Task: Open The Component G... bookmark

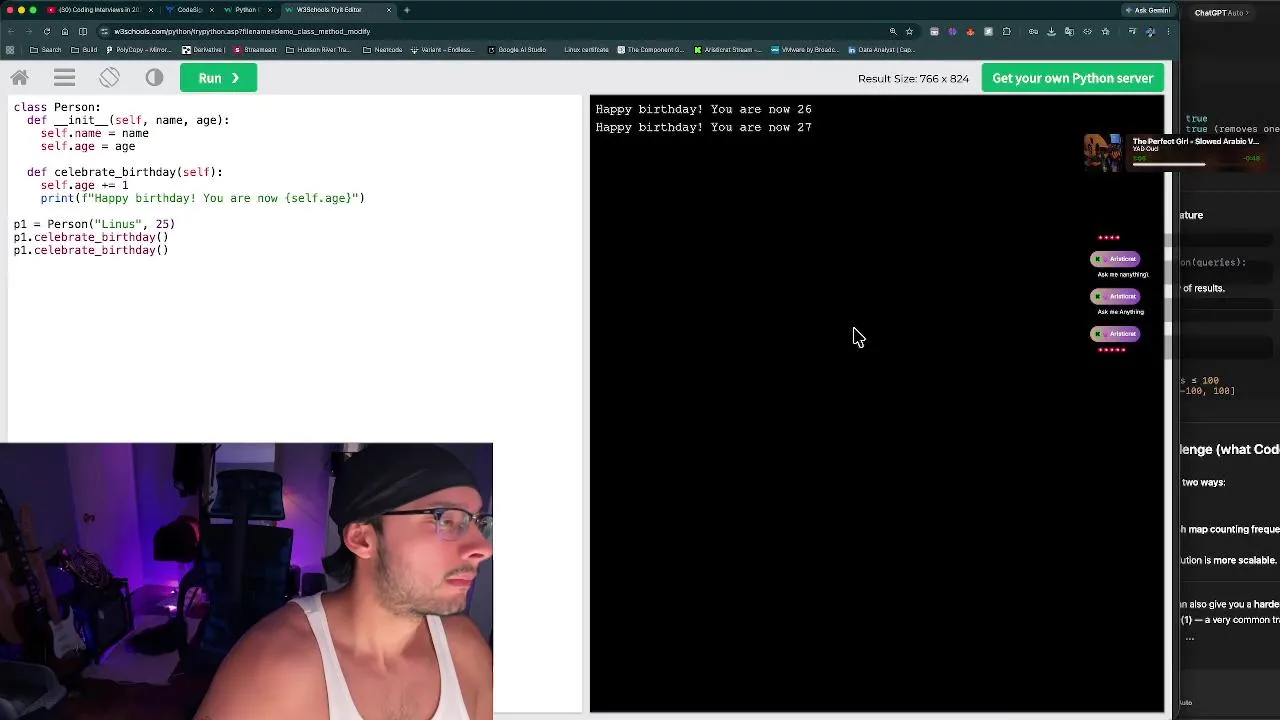Action: [651, 49]
